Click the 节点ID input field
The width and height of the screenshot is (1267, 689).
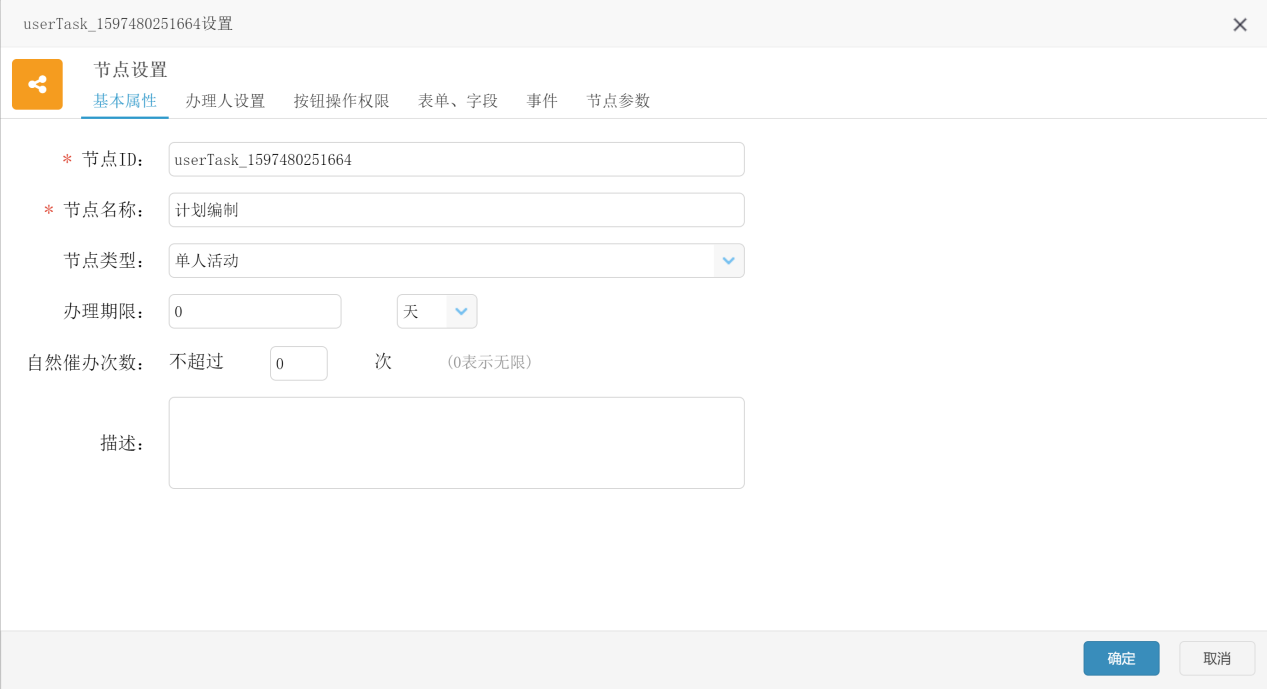pos(456,159)
